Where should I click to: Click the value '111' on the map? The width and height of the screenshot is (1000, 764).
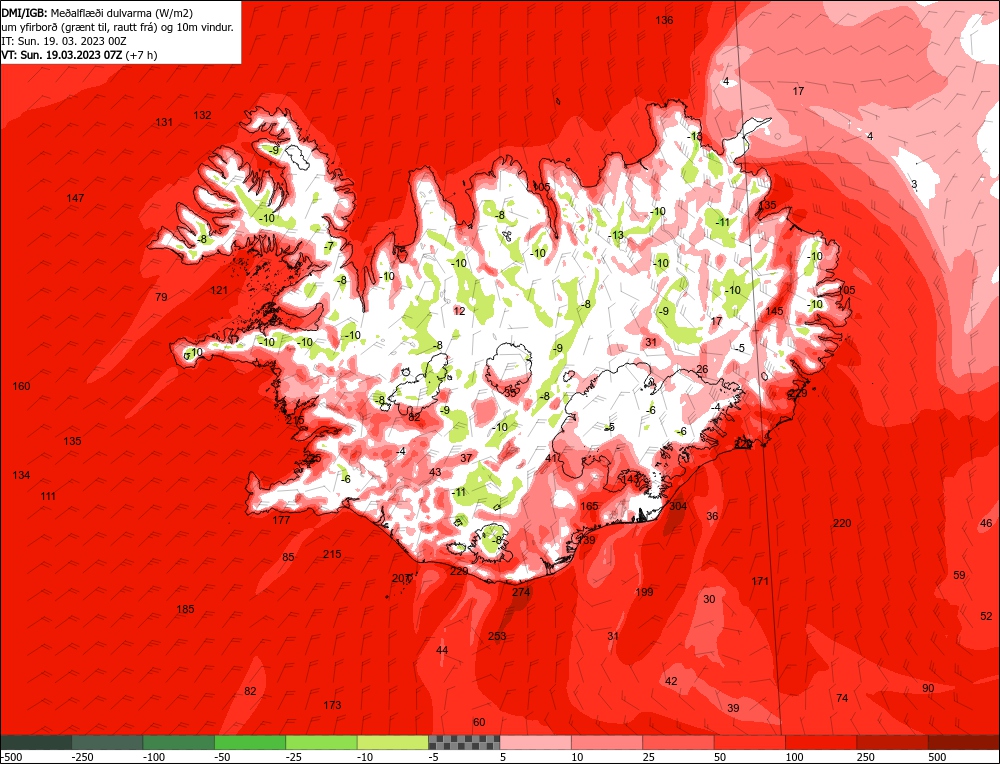[x=48, y=496]
